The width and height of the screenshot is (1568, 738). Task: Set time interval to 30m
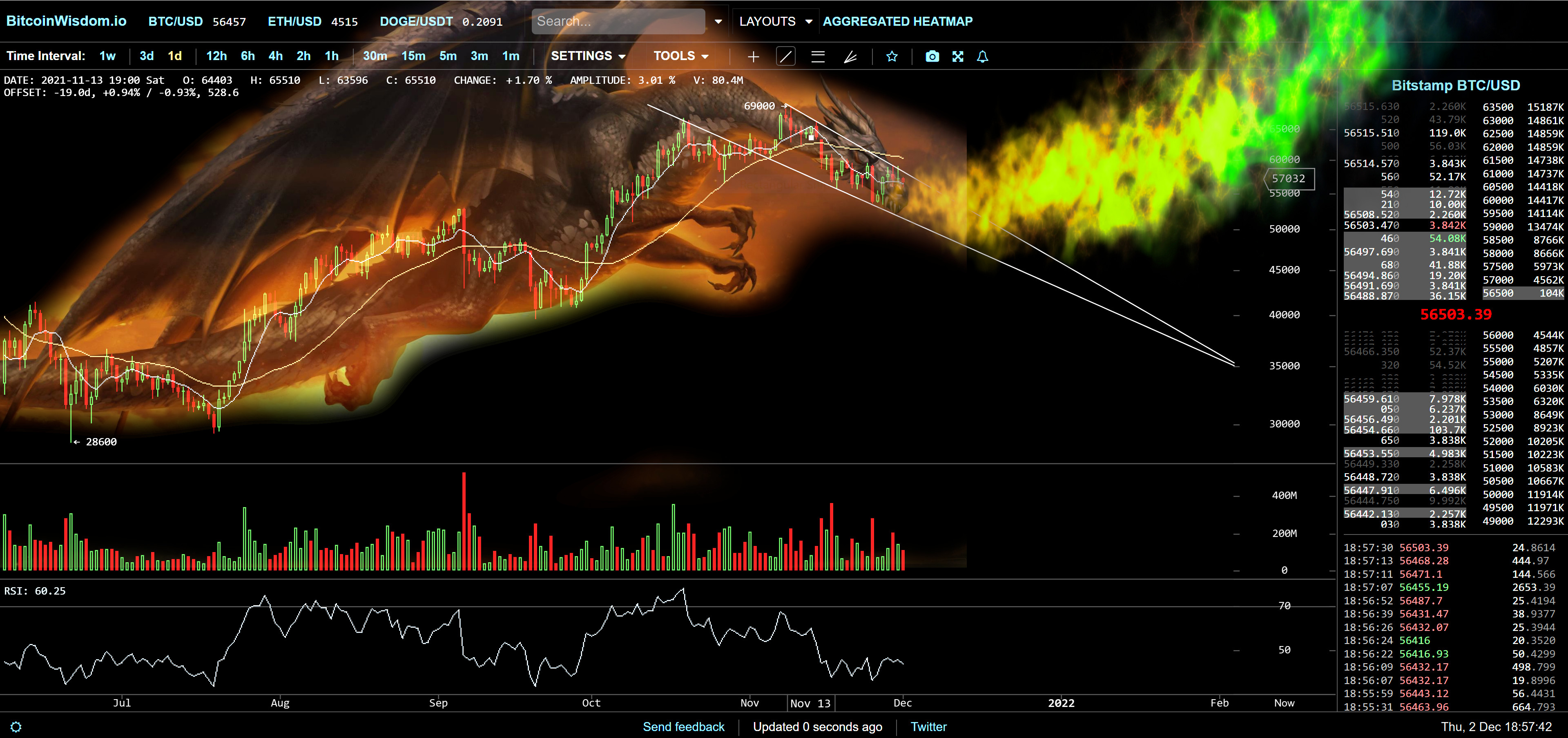tap(375, 56)
